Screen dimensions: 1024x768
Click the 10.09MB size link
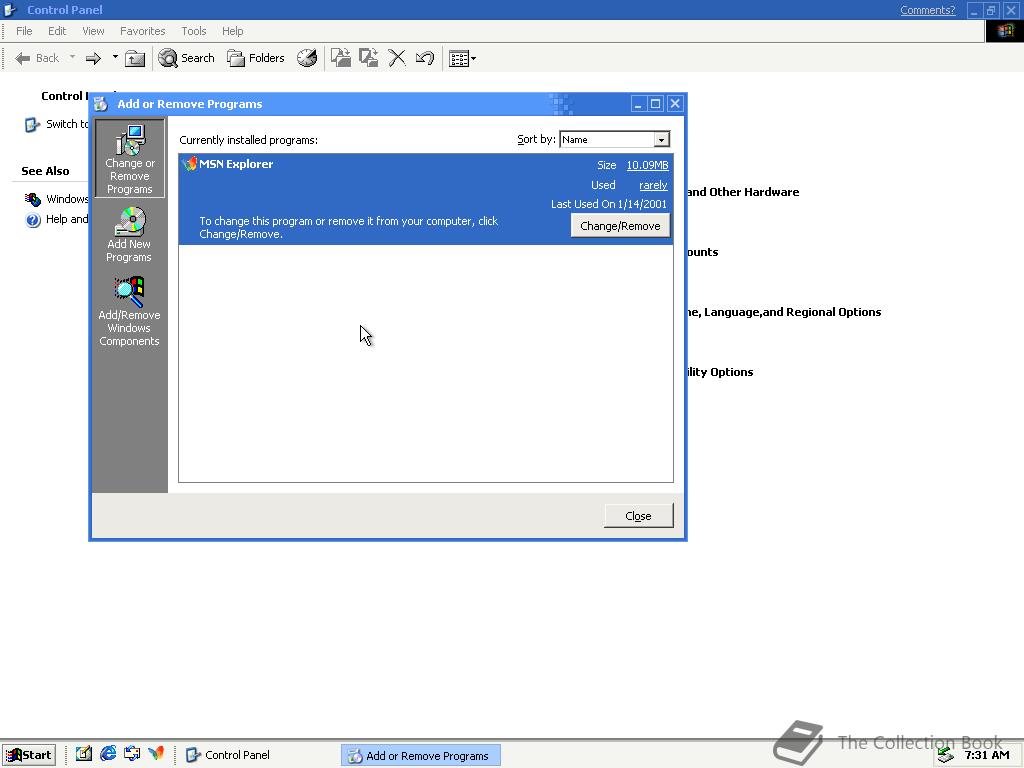(647, 165)
